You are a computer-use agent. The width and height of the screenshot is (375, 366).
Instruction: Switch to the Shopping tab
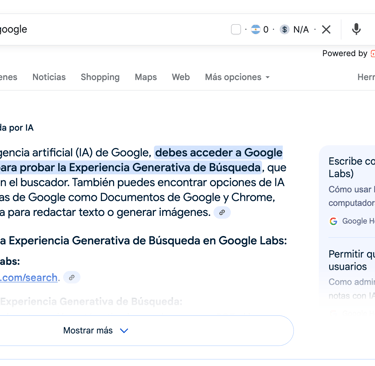tap(100, 77)
